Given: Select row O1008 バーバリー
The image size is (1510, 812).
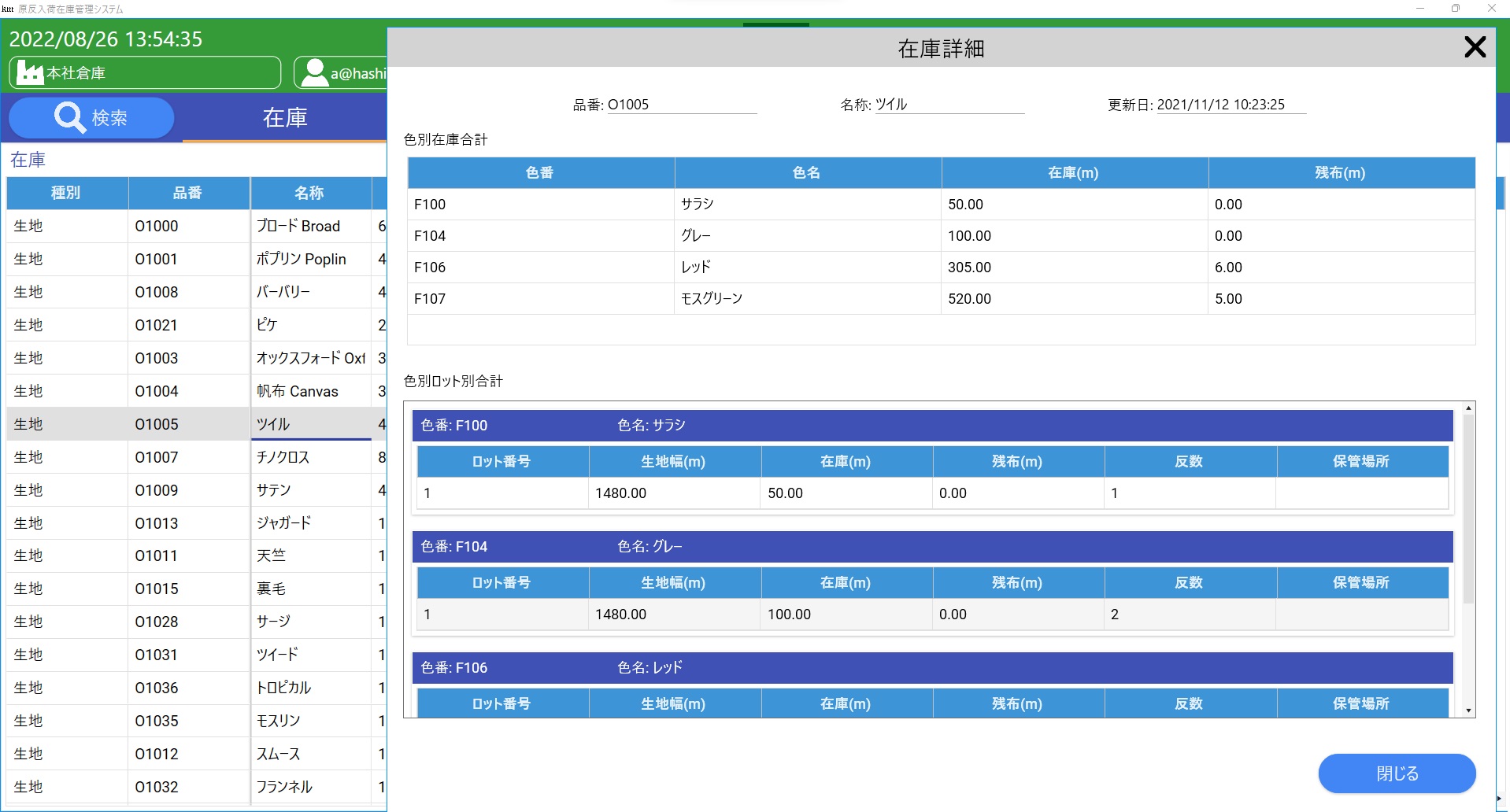Looking at the screenshot, I should 196,292.
